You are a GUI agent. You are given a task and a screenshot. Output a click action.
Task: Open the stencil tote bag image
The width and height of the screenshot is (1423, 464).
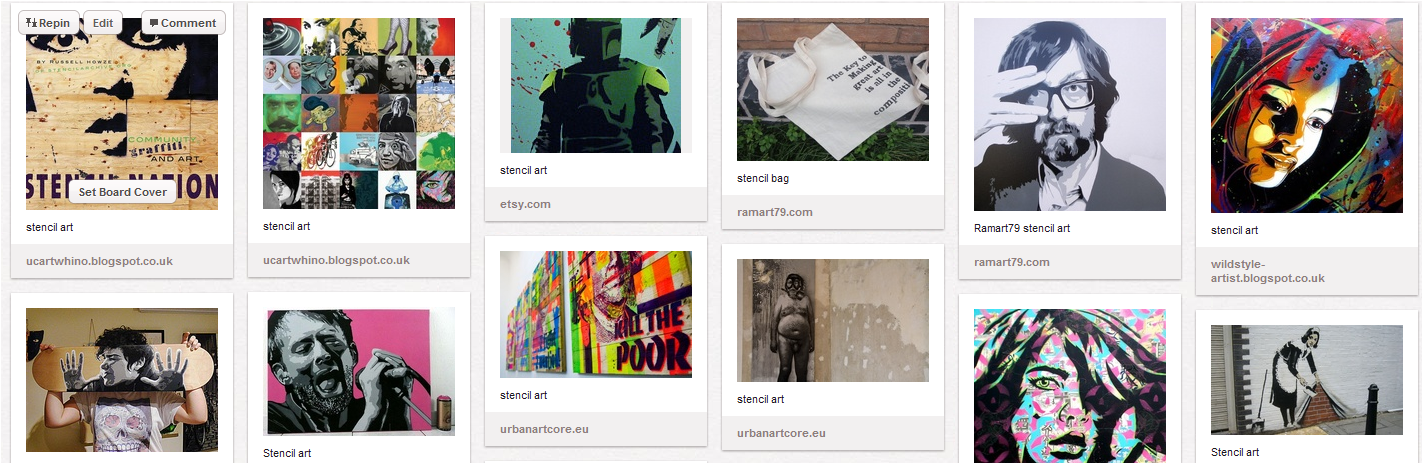[x=833, y=90]
